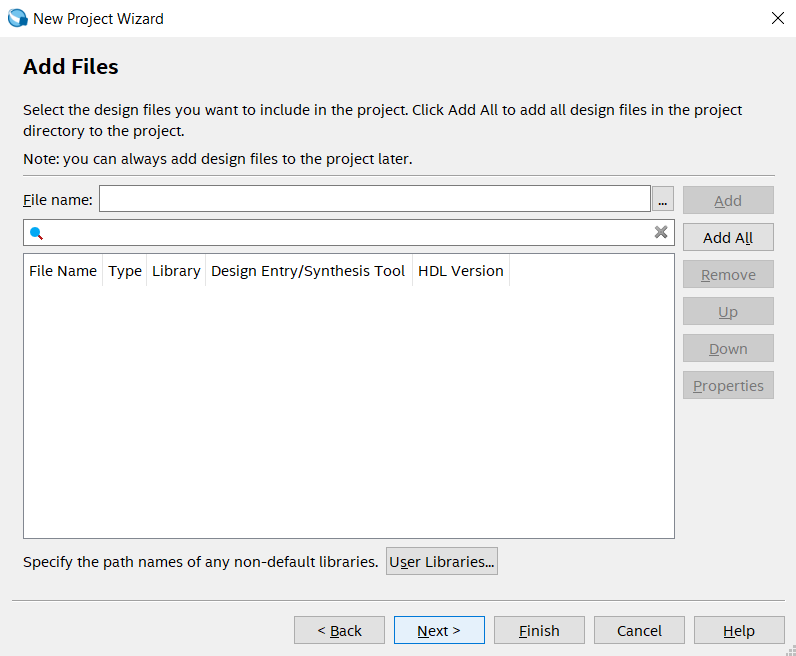Viewport: 796px width, 656px height.
Task: Select the Design Entry/Synthesis Tool column header
Action: pyautogui.click(x=308, y=271)
